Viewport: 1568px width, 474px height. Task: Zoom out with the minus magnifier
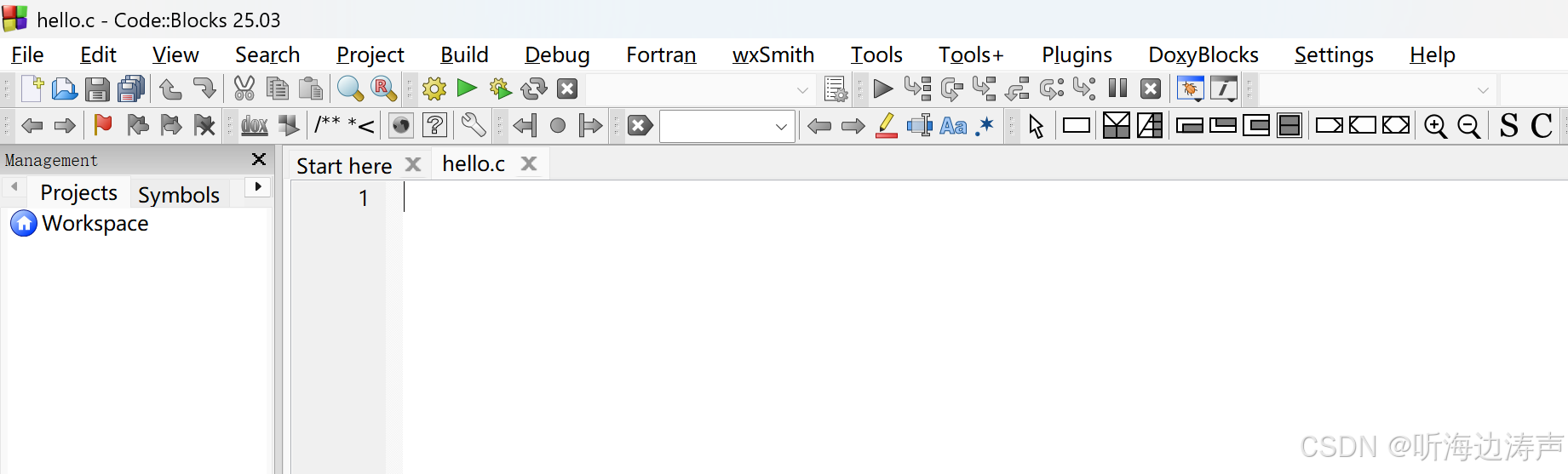[1469, 126]
